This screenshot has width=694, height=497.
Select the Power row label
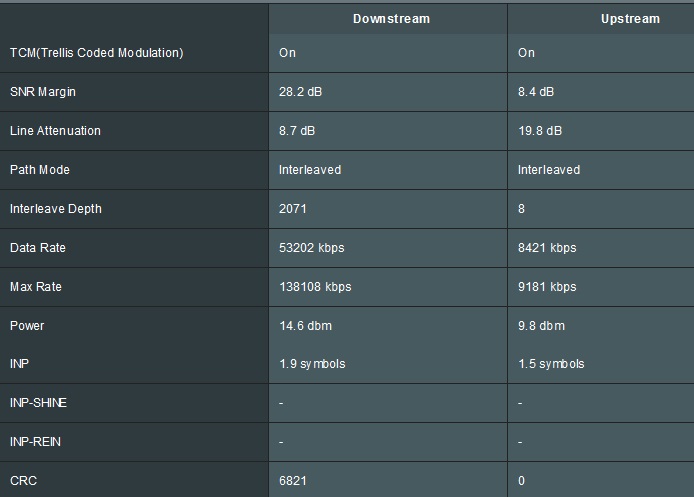click(27, 325)
